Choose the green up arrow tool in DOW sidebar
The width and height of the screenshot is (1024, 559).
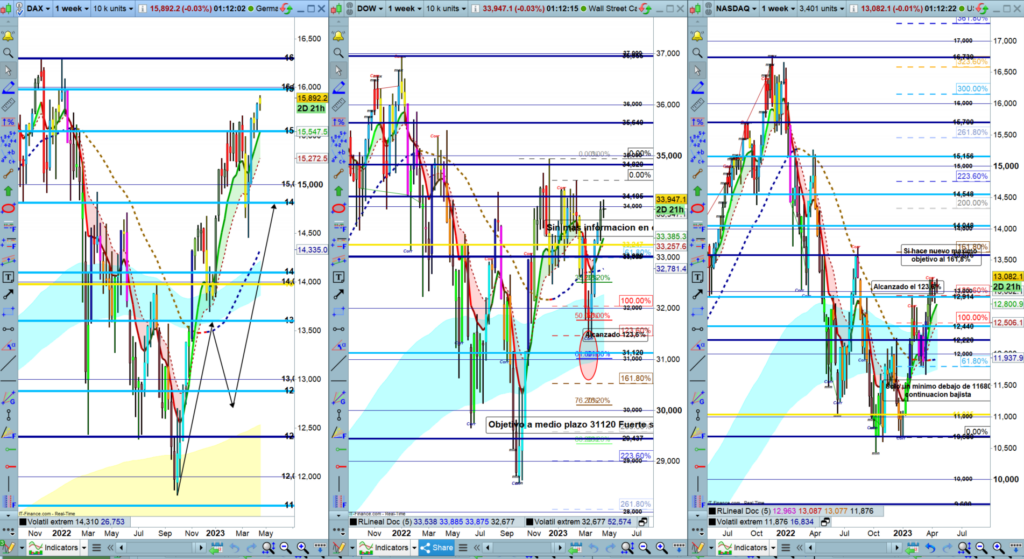(x=343, y=187)
